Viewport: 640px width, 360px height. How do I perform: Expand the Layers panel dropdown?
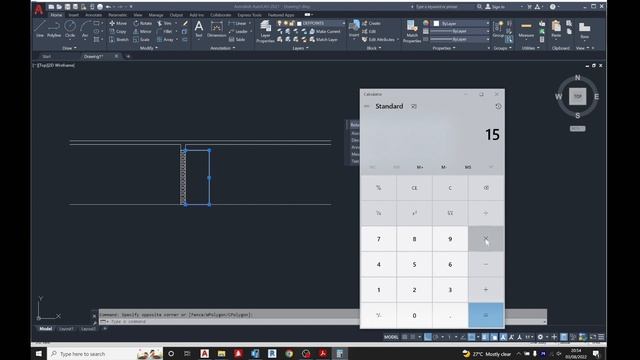(300, 48)
